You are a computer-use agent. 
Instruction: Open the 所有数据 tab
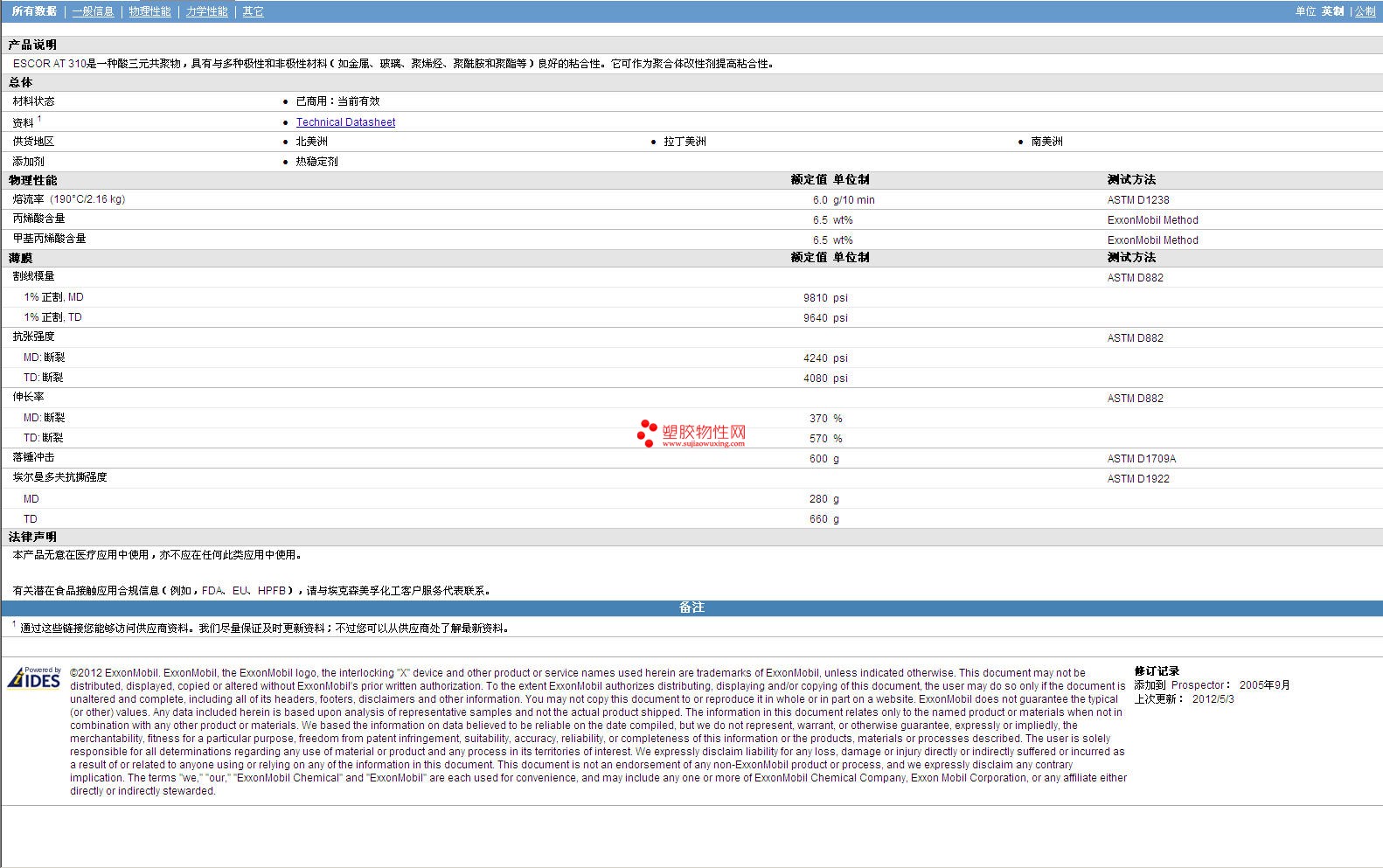(x=34, y=11)
